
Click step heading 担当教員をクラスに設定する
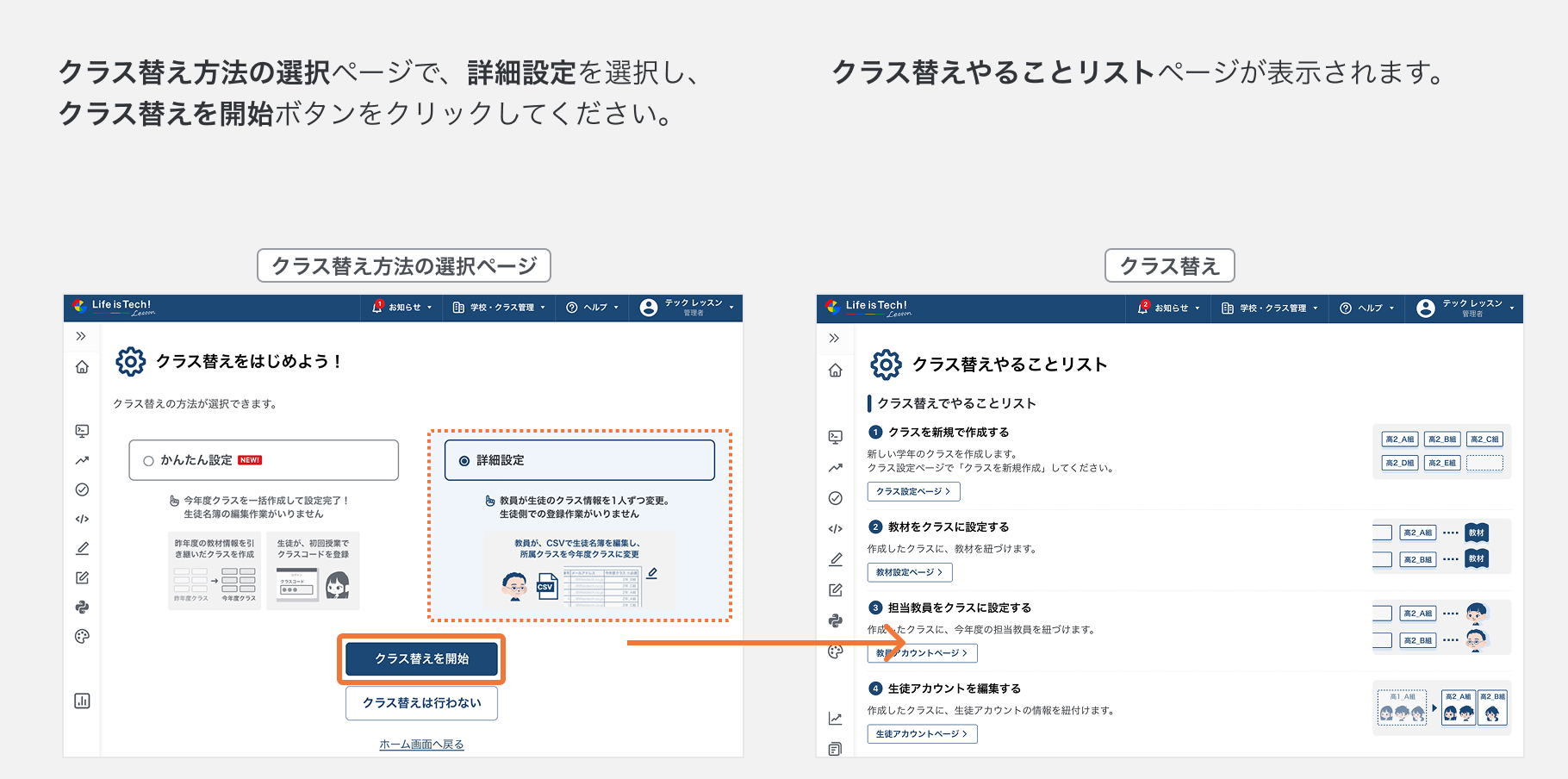(960, 608)
